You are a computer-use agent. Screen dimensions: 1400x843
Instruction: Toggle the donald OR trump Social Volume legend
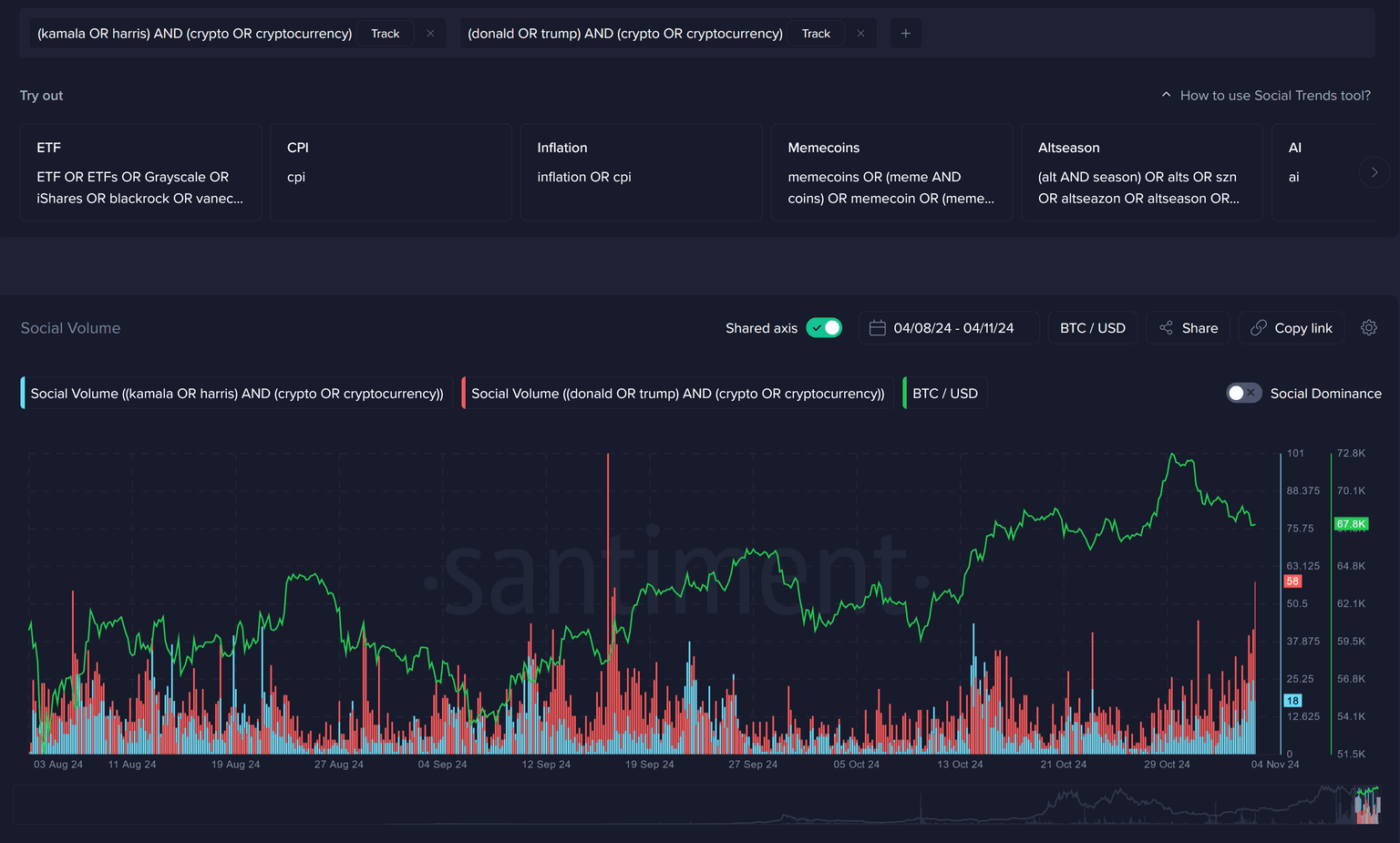[677, 394]
